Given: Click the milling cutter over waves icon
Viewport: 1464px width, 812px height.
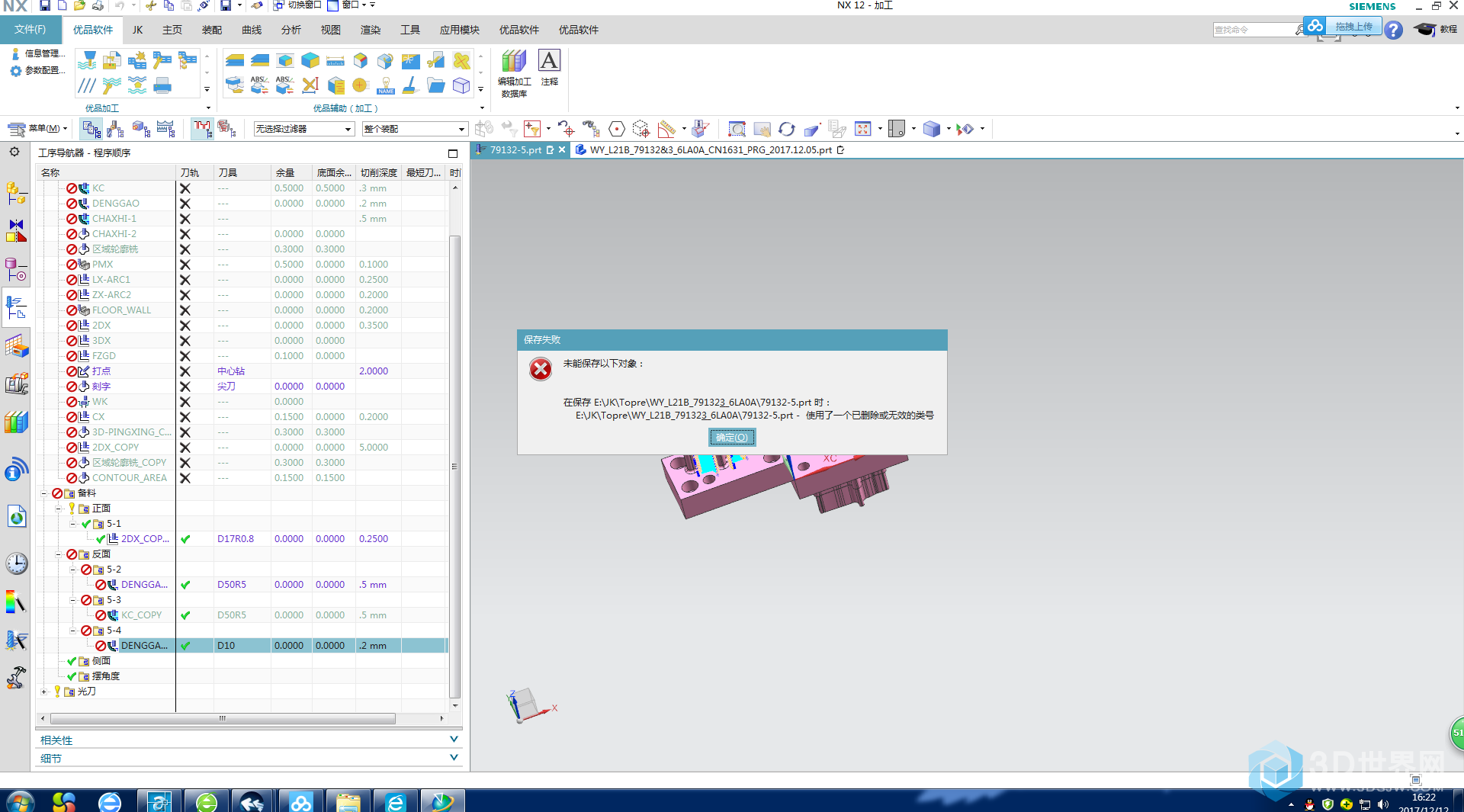Looking at the screenshot, I should [87, 60].
